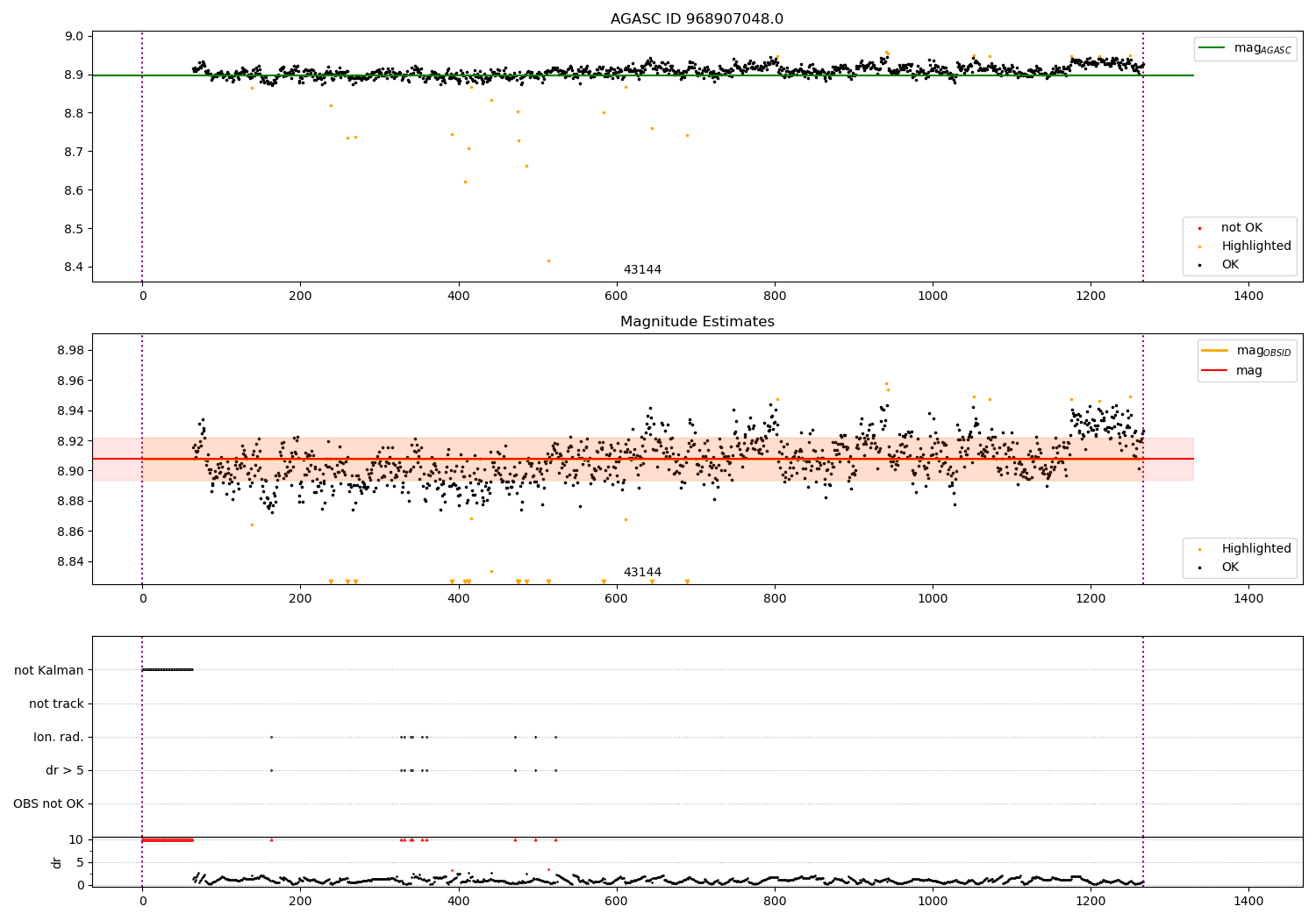Click the '8.6' y-axis tick label

pos(75,190)
